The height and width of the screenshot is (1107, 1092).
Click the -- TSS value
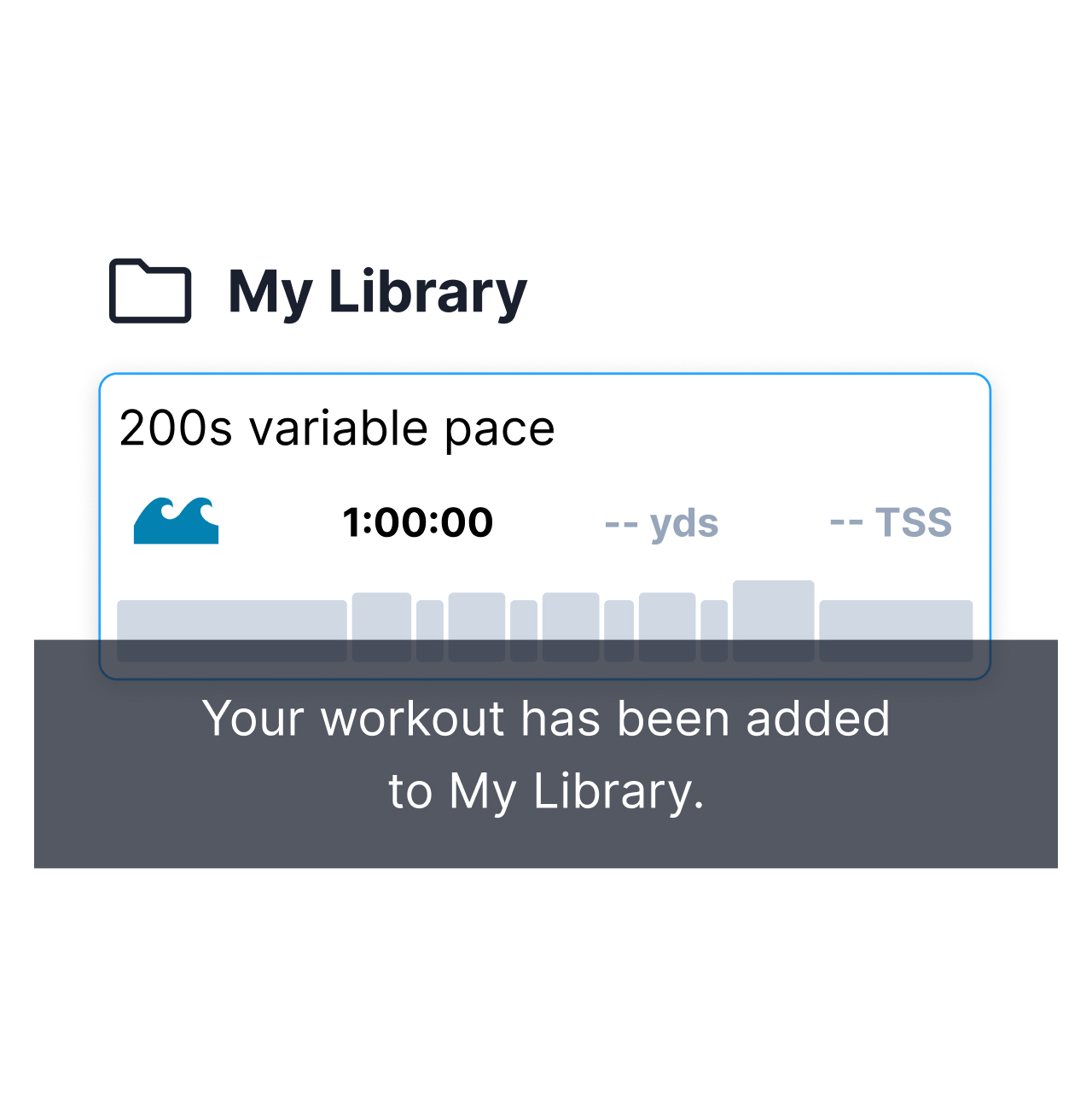(891, 522)
